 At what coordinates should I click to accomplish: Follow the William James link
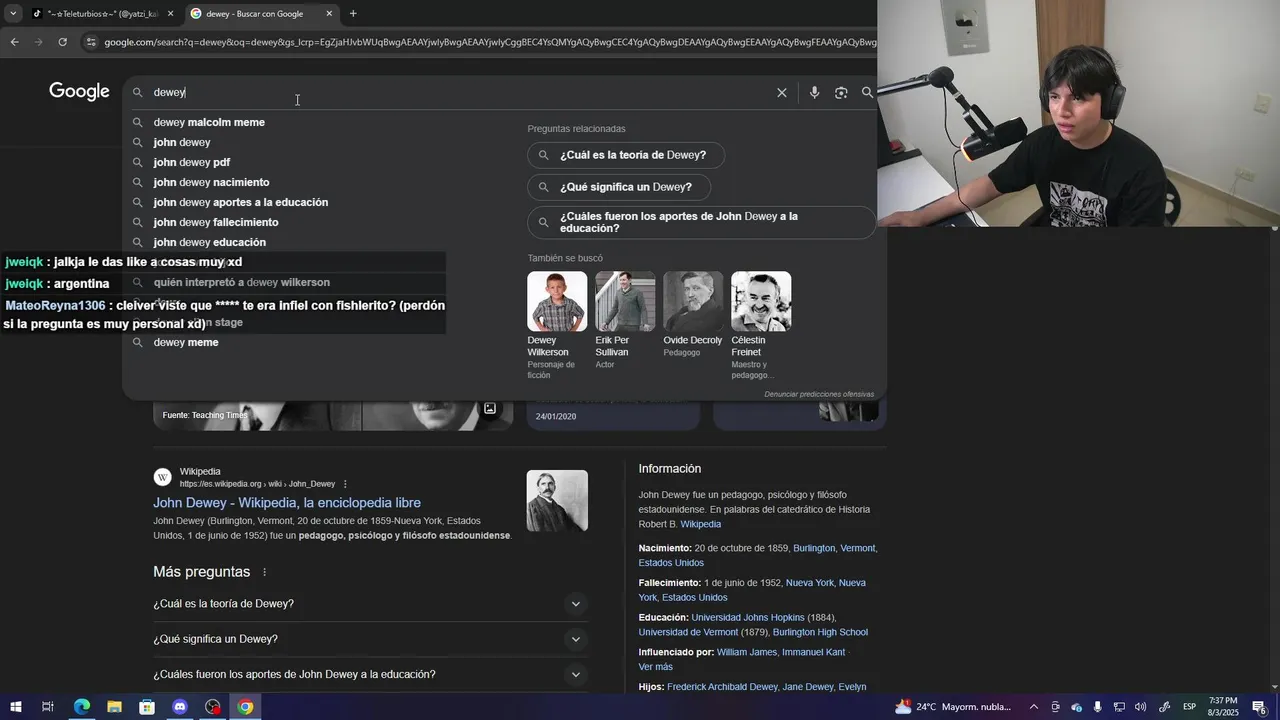[746, 652]
